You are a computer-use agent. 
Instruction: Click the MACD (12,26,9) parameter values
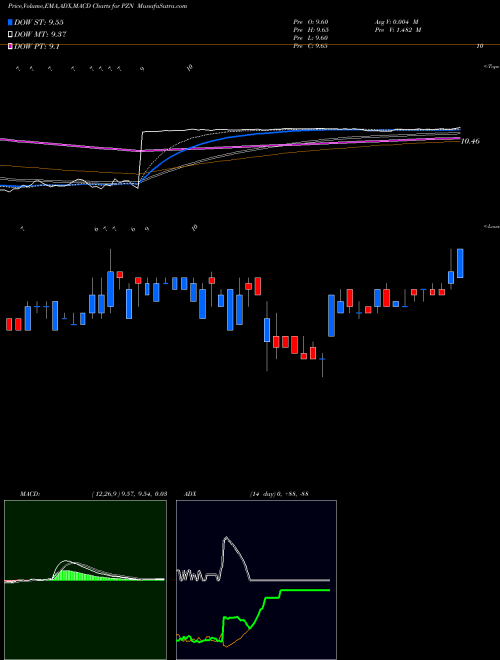tap(129, 494)
